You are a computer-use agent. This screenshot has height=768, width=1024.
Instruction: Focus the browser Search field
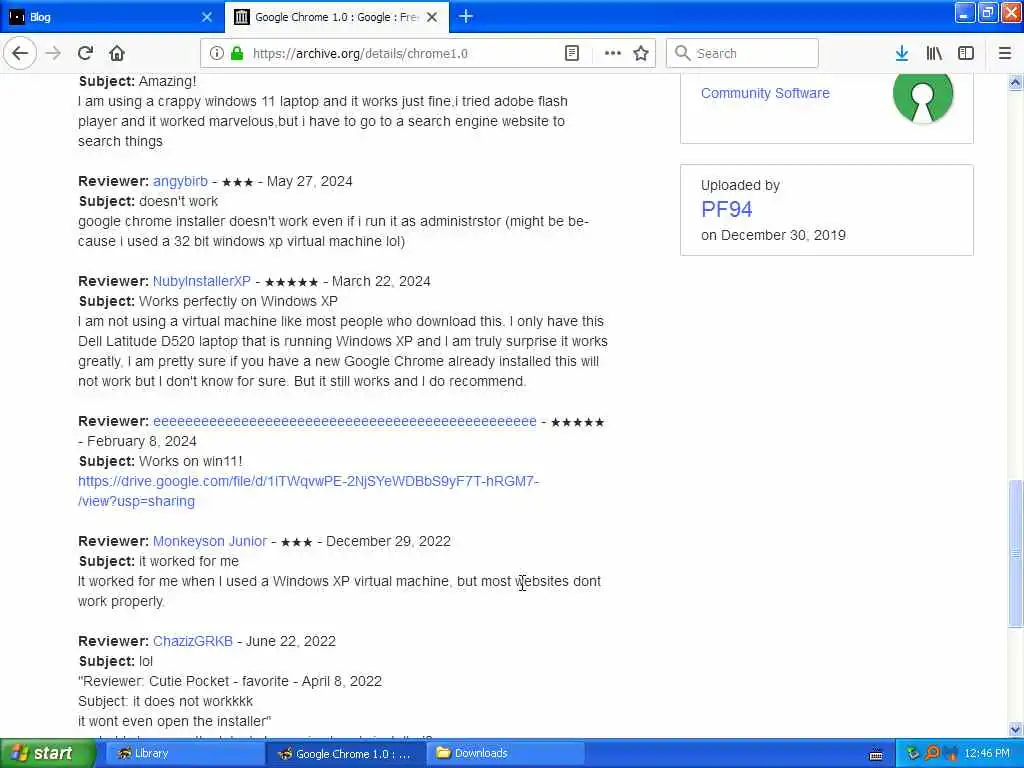[743, 54]
